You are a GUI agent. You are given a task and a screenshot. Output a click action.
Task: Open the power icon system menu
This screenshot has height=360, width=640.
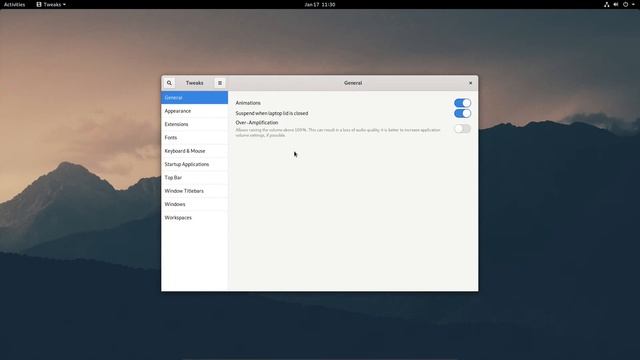click(625, 4)
